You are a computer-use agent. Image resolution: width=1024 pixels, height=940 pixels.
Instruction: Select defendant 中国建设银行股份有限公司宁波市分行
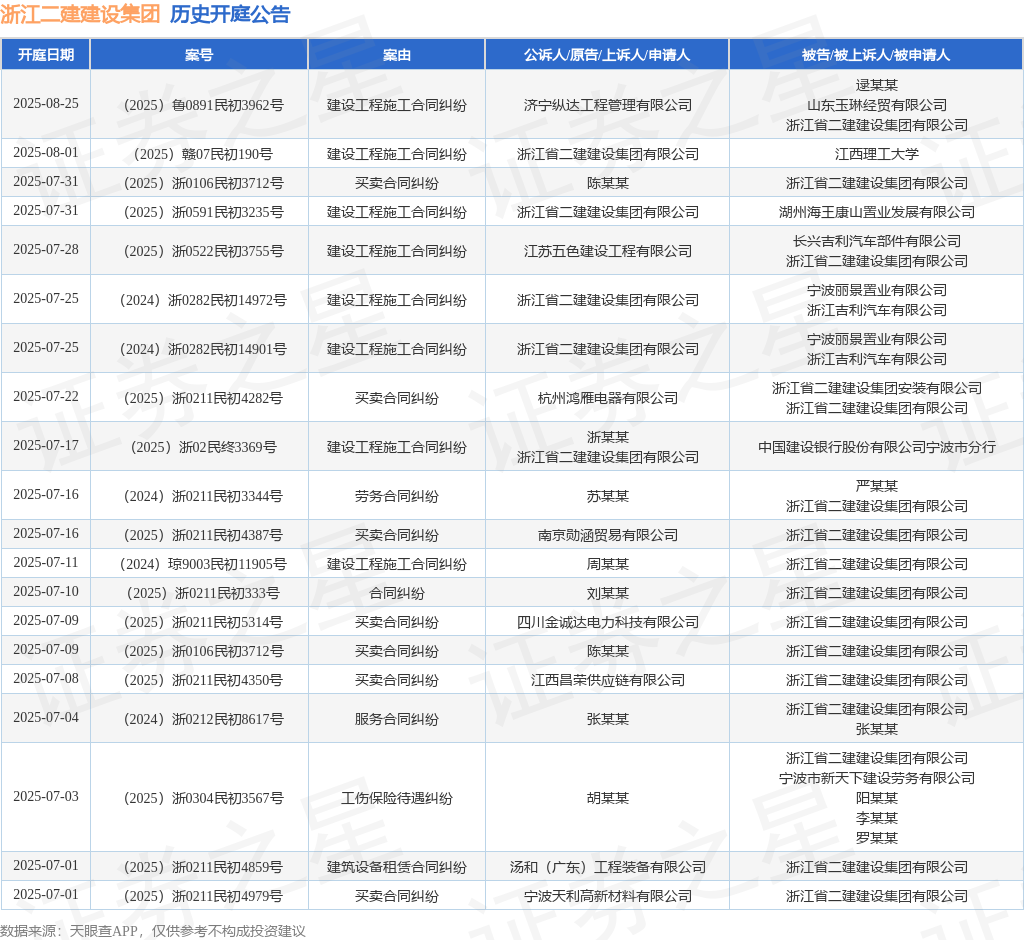tap(876, 447)
